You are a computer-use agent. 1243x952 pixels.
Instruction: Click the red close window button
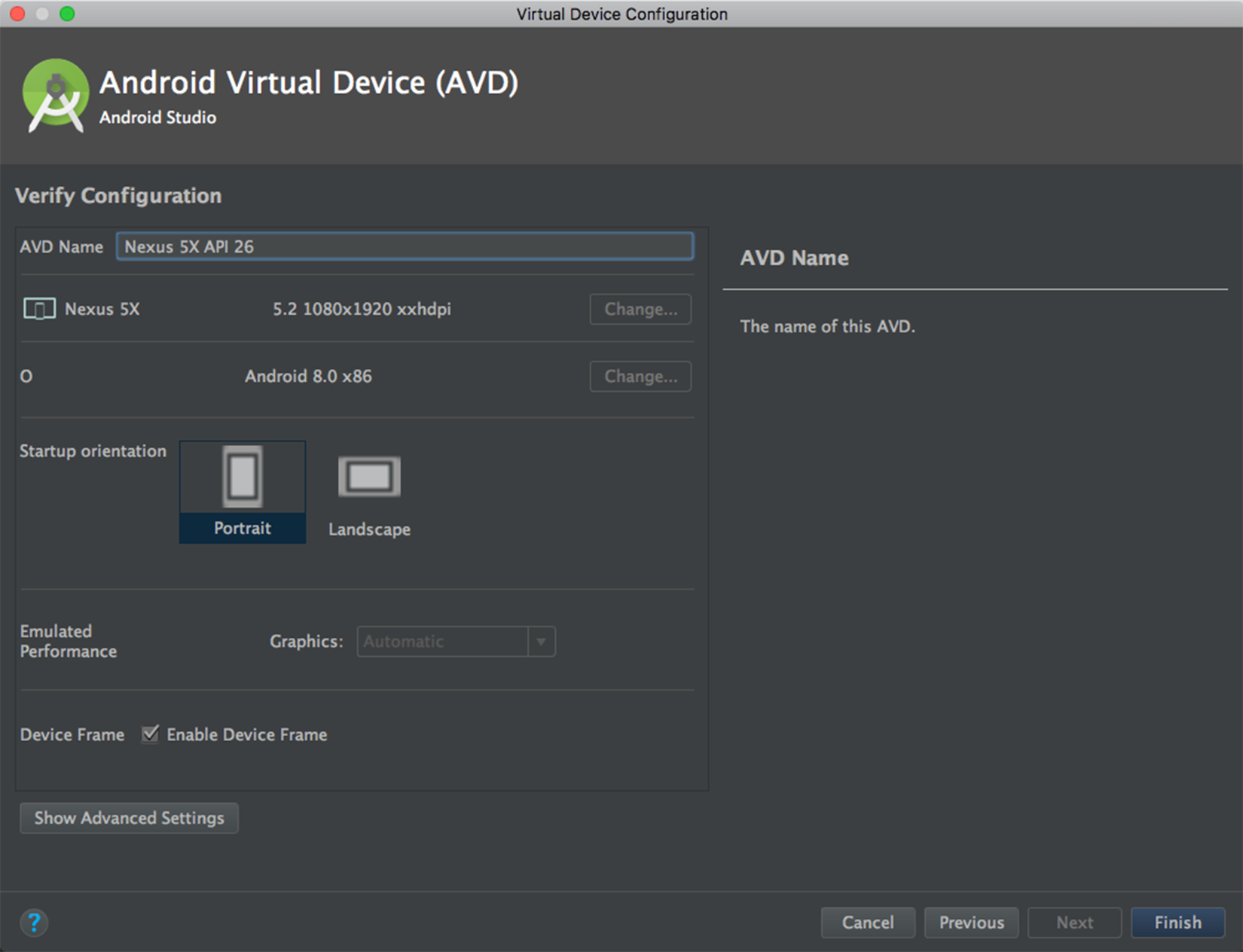(17, 14)
